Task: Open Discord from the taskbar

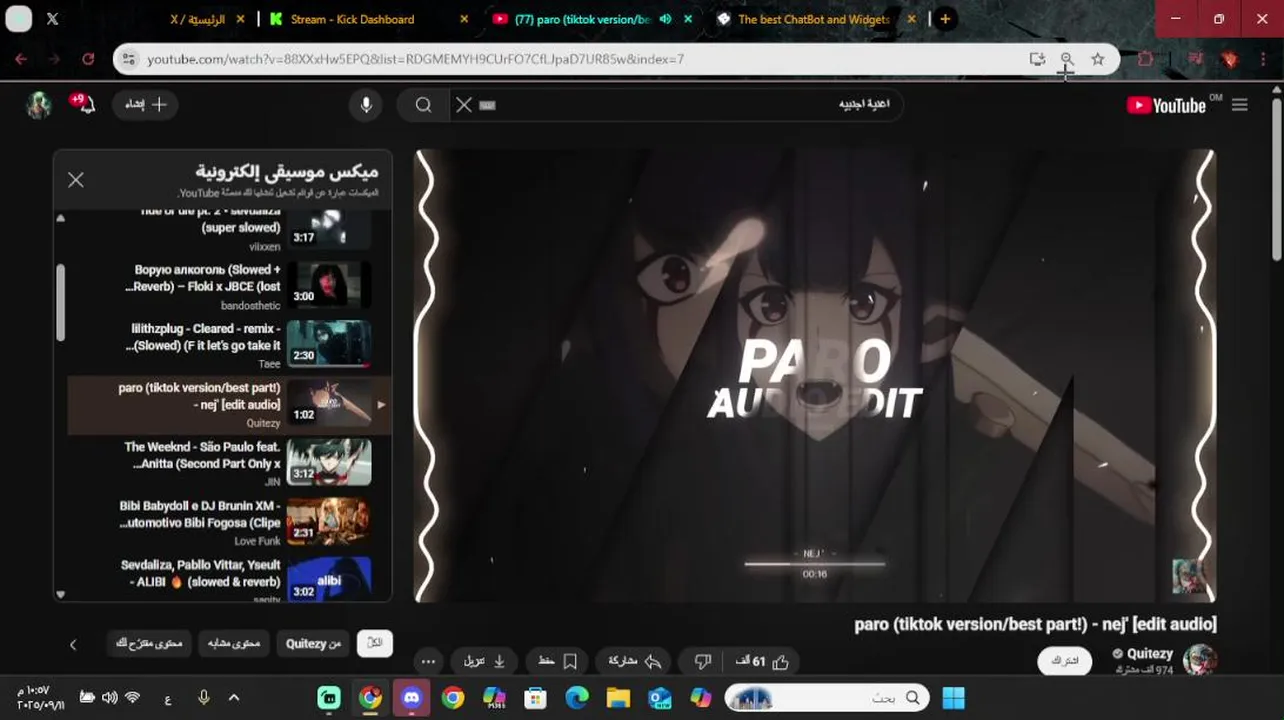Action: click(412, 697)
